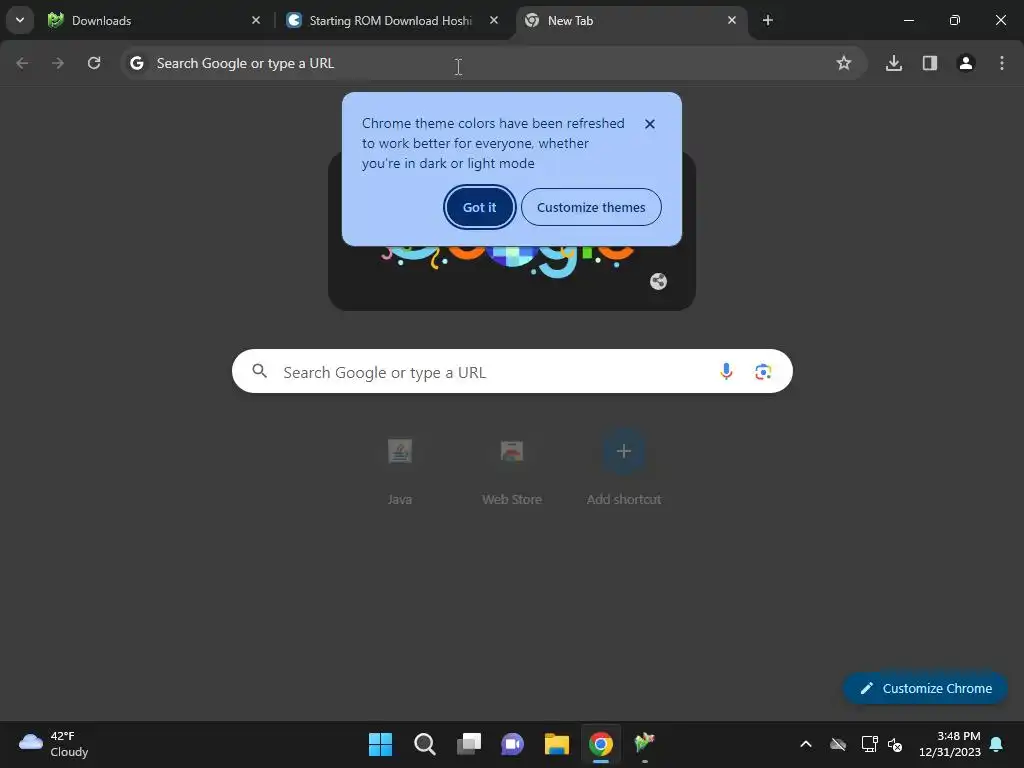Viewport: 1024px width, 768px height.
Task: Dismiss theme popup with X
Action: [649, 124]
